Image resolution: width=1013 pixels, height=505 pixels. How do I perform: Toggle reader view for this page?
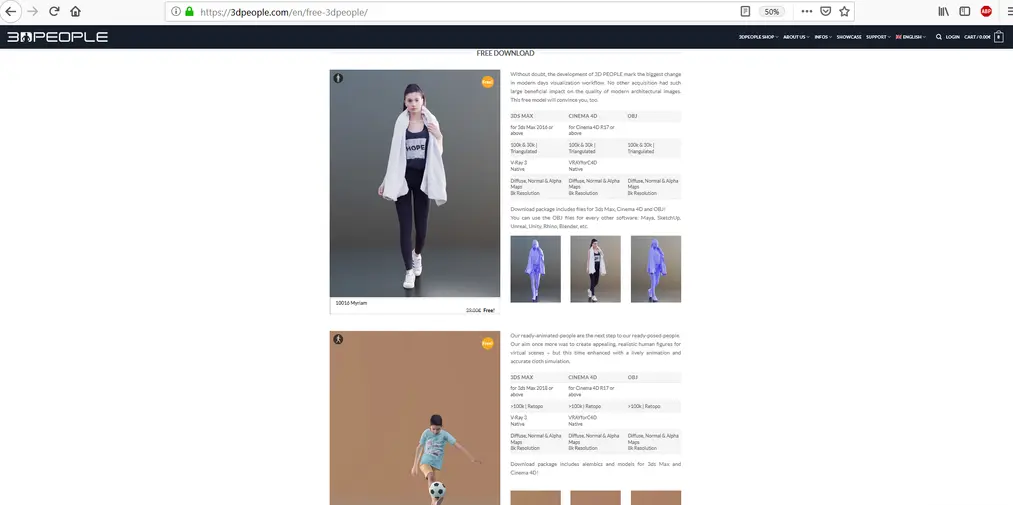(745, 11)
